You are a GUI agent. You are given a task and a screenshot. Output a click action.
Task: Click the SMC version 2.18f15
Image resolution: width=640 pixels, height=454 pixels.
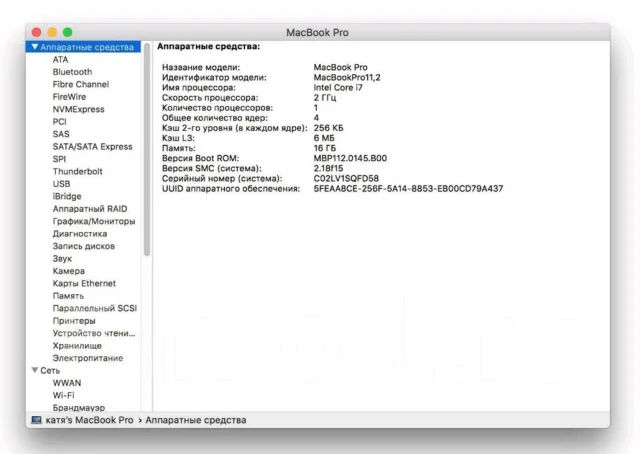point(328,168)
